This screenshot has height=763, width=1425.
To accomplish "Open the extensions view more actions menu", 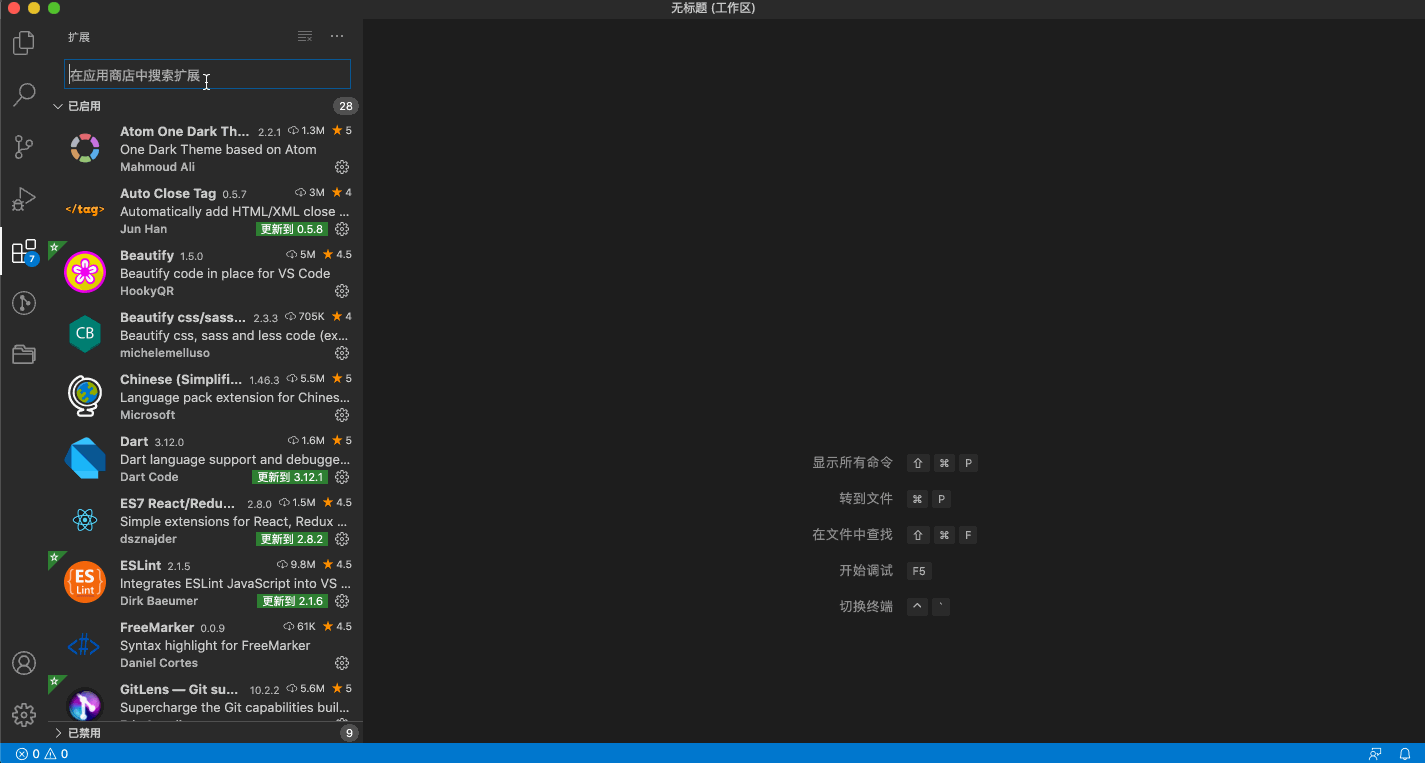I will click(337, 36).
